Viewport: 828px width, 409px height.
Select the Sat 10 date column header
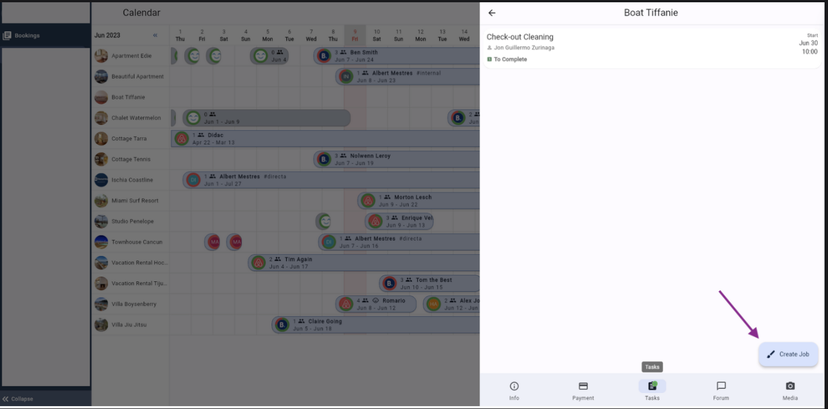(x=377, y=35)
